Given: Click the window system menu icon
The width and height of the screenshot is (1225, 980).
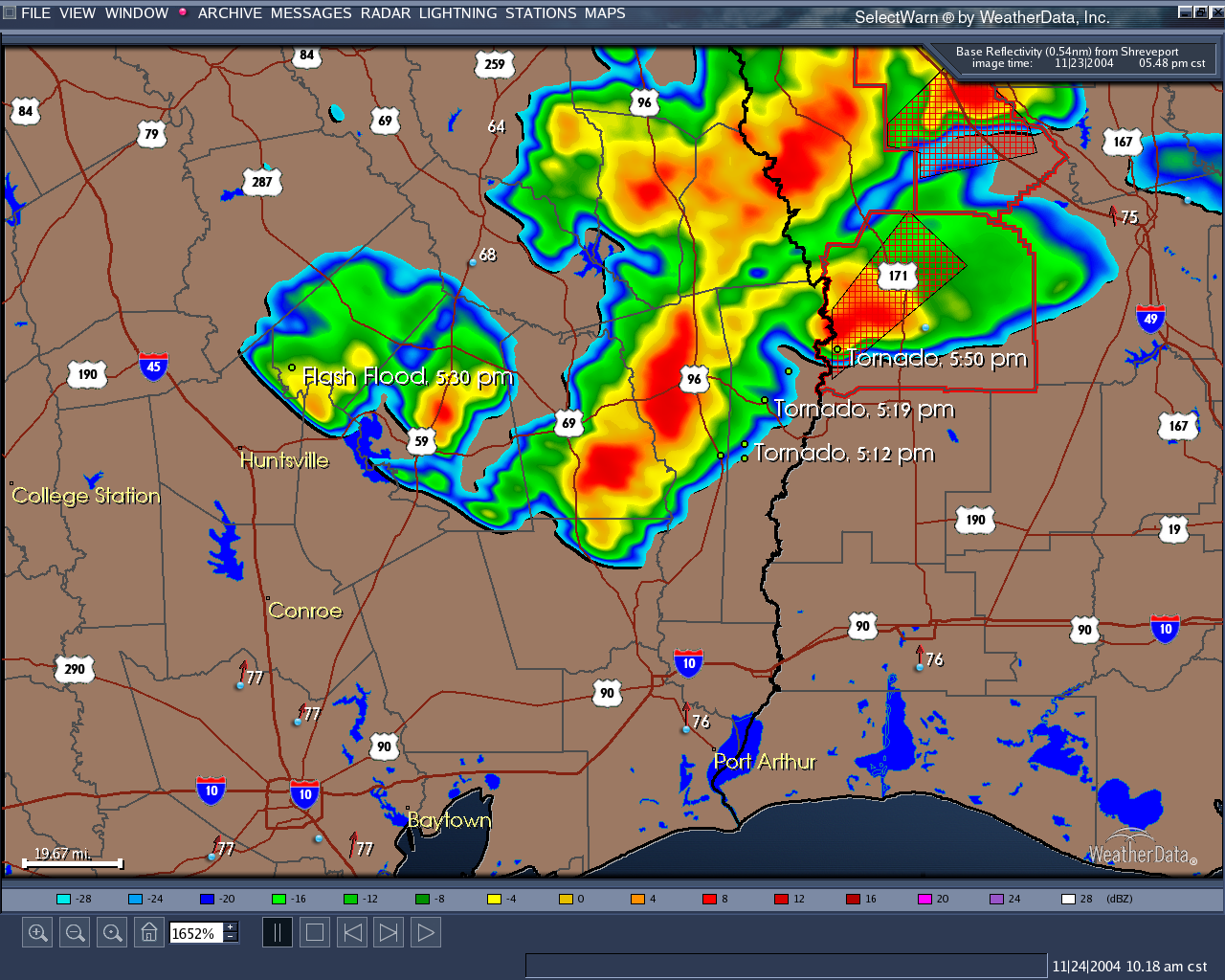Looking at the screenshot, I should point(9,12).
